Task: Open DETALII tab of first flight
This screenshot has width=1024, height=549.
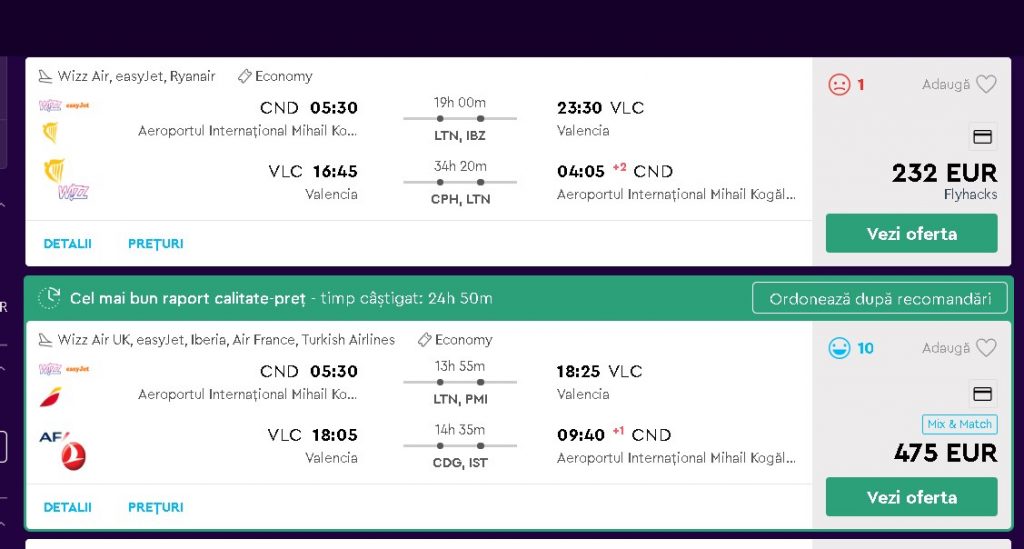Action: tap(67, 243)
